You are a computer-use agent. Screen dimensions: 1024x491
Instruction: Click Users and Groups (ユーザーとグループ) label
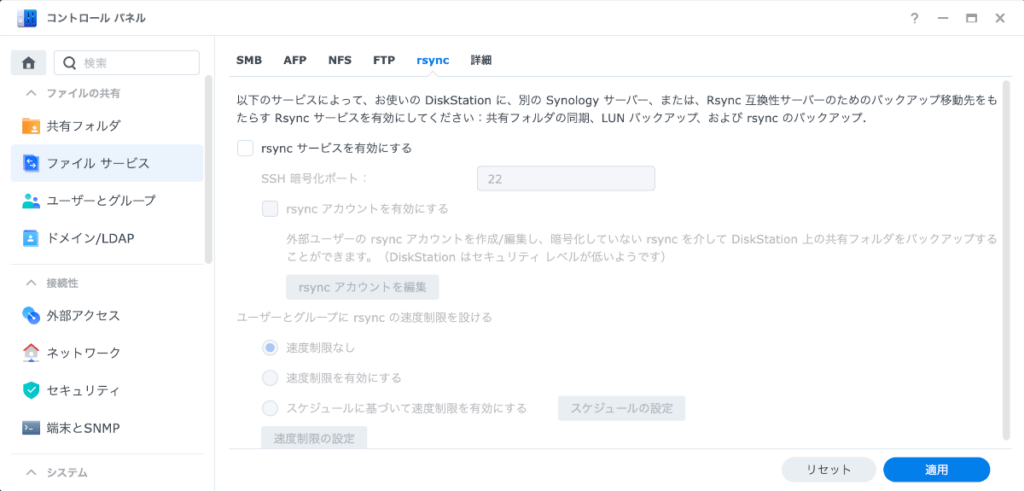coord(101,200)
